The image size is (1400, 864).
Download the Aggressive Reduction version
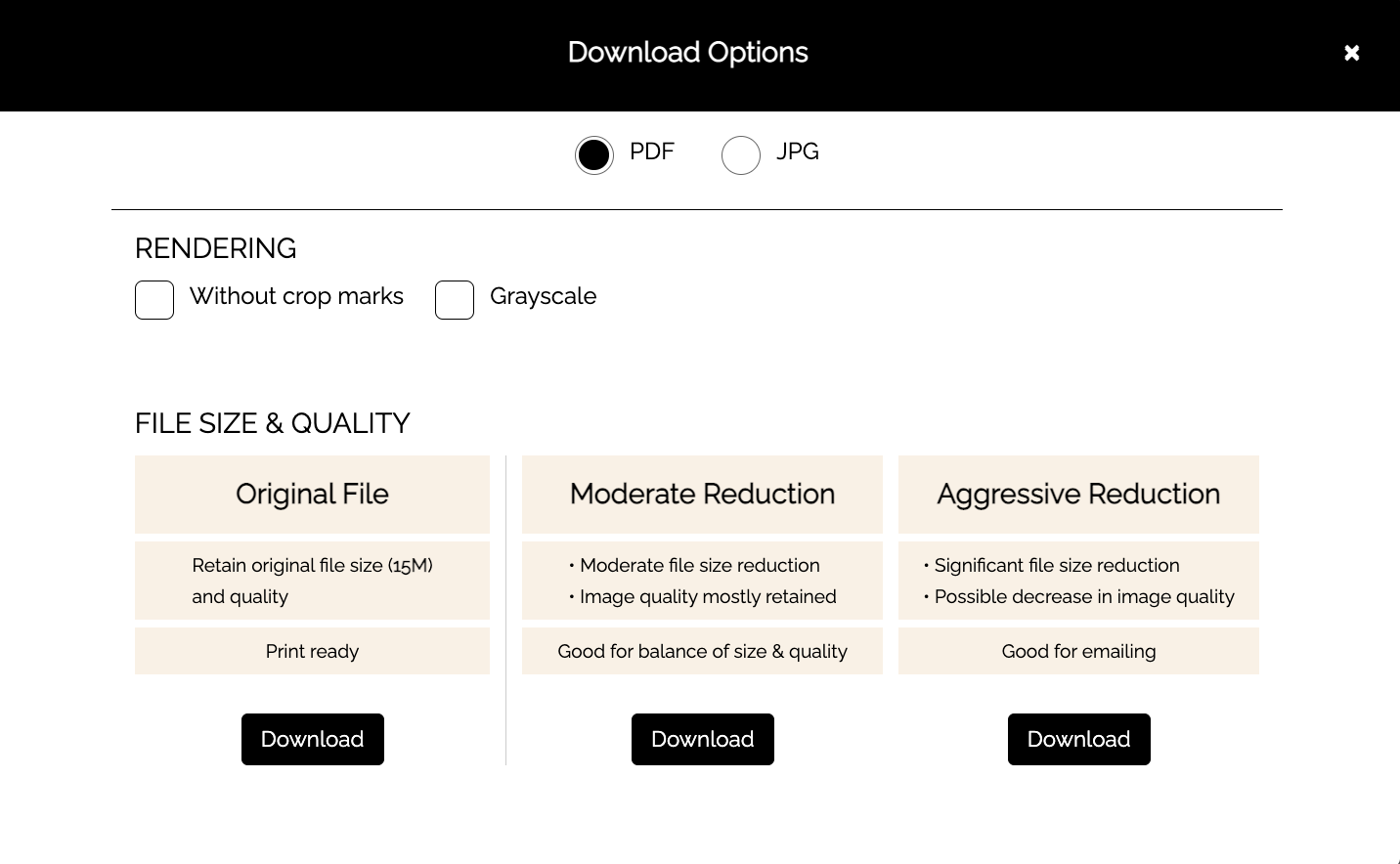1078,739
